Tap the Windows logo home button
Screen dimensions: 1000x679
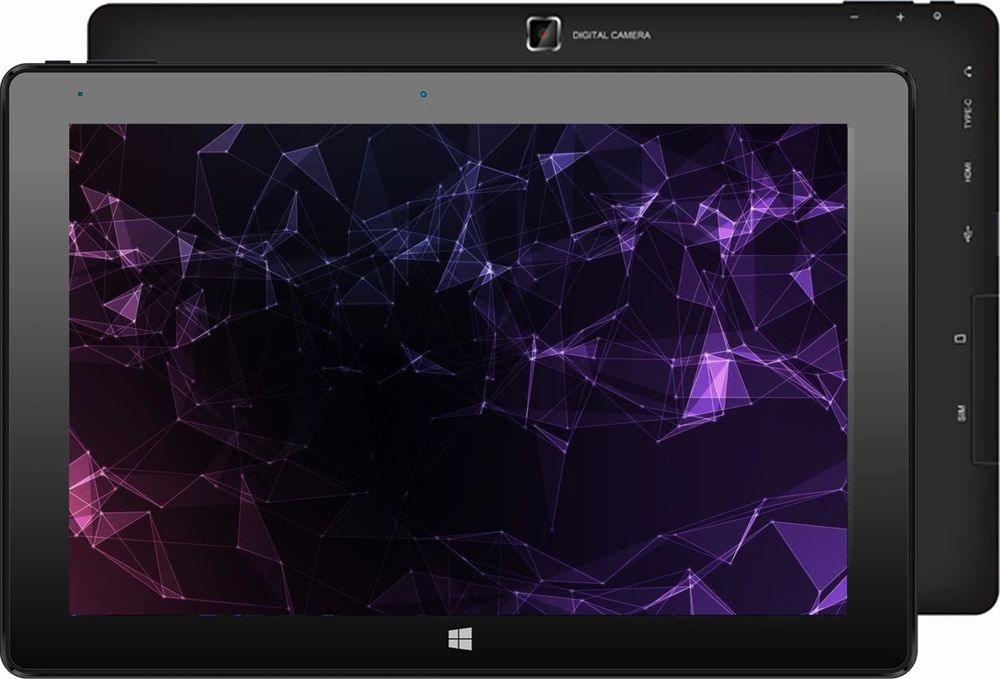point(460,639)
